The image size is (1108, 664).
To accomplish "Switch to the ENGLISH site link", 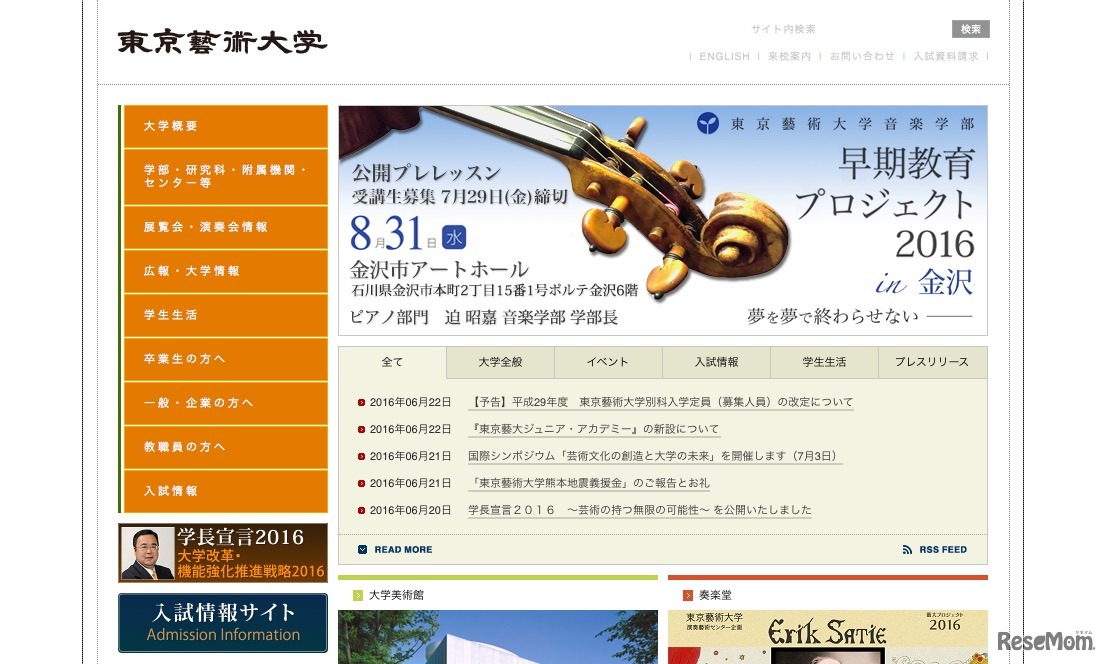I will 724,57.
